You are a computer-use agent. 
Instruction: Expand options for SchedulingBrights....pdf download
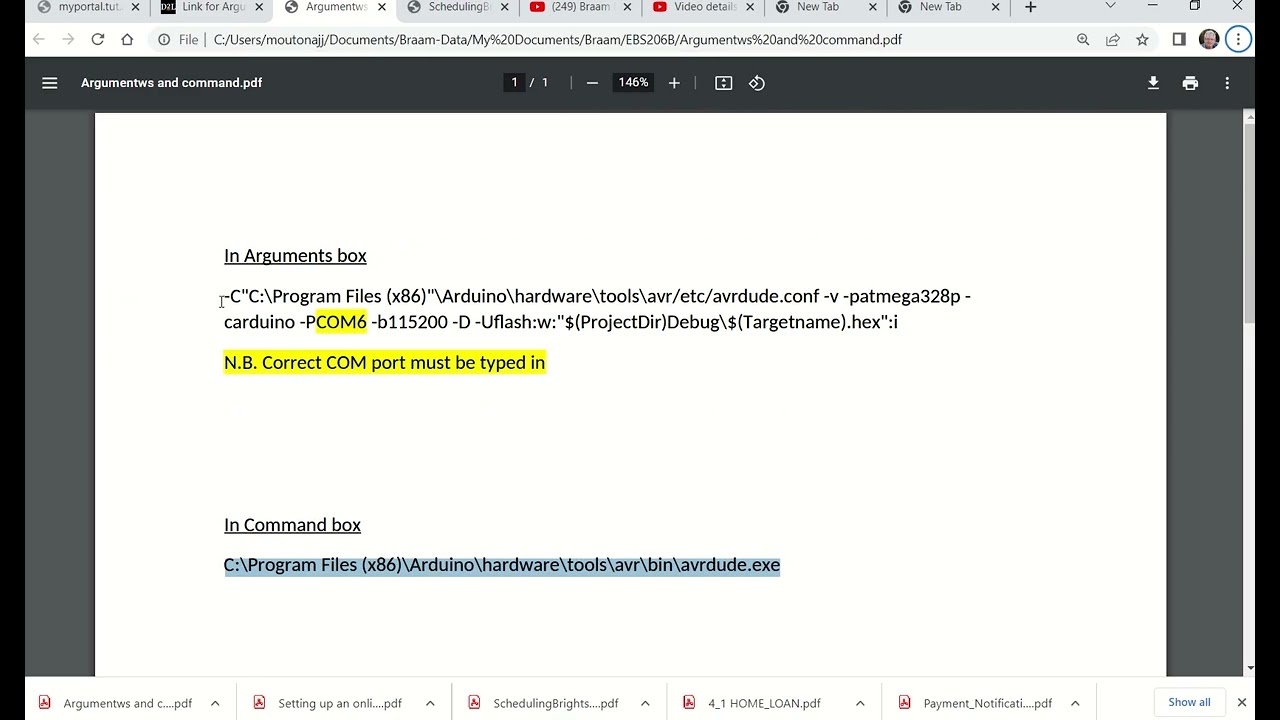(x=645, y=703)
